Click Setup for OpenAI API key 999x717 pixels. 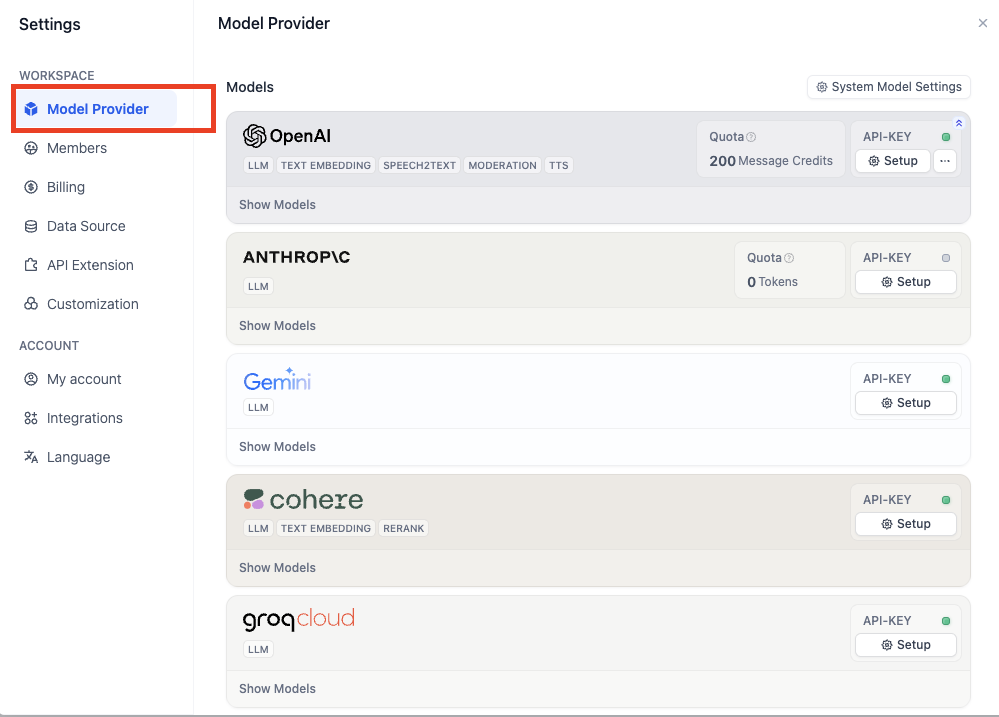891,161
